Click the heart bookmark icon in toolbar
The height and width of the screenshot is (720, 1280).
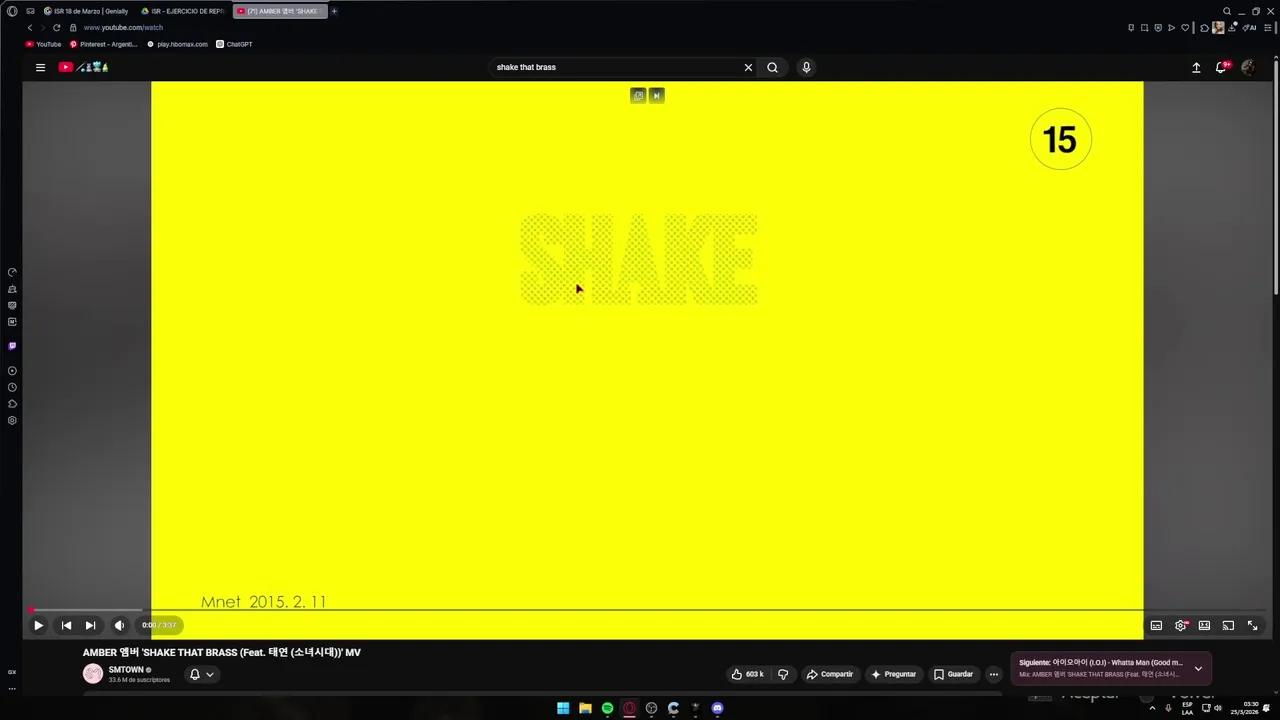[1185, 28]
